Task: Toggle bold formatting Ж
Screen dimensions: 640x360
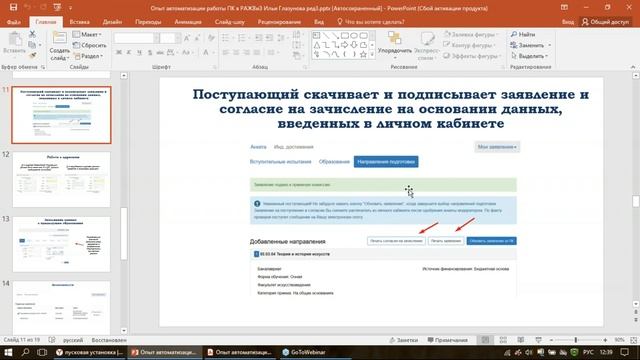Action: pos(119,52)
